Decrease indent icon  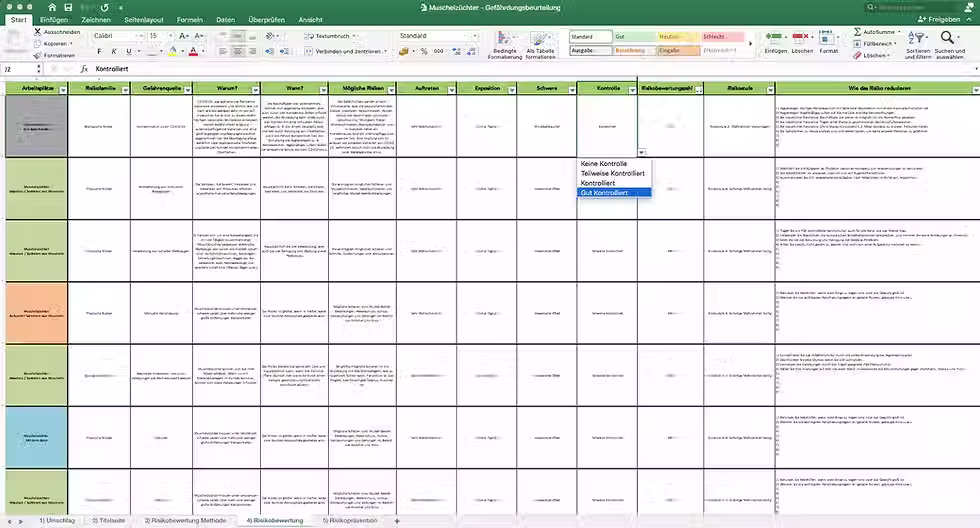pos(269,51)
